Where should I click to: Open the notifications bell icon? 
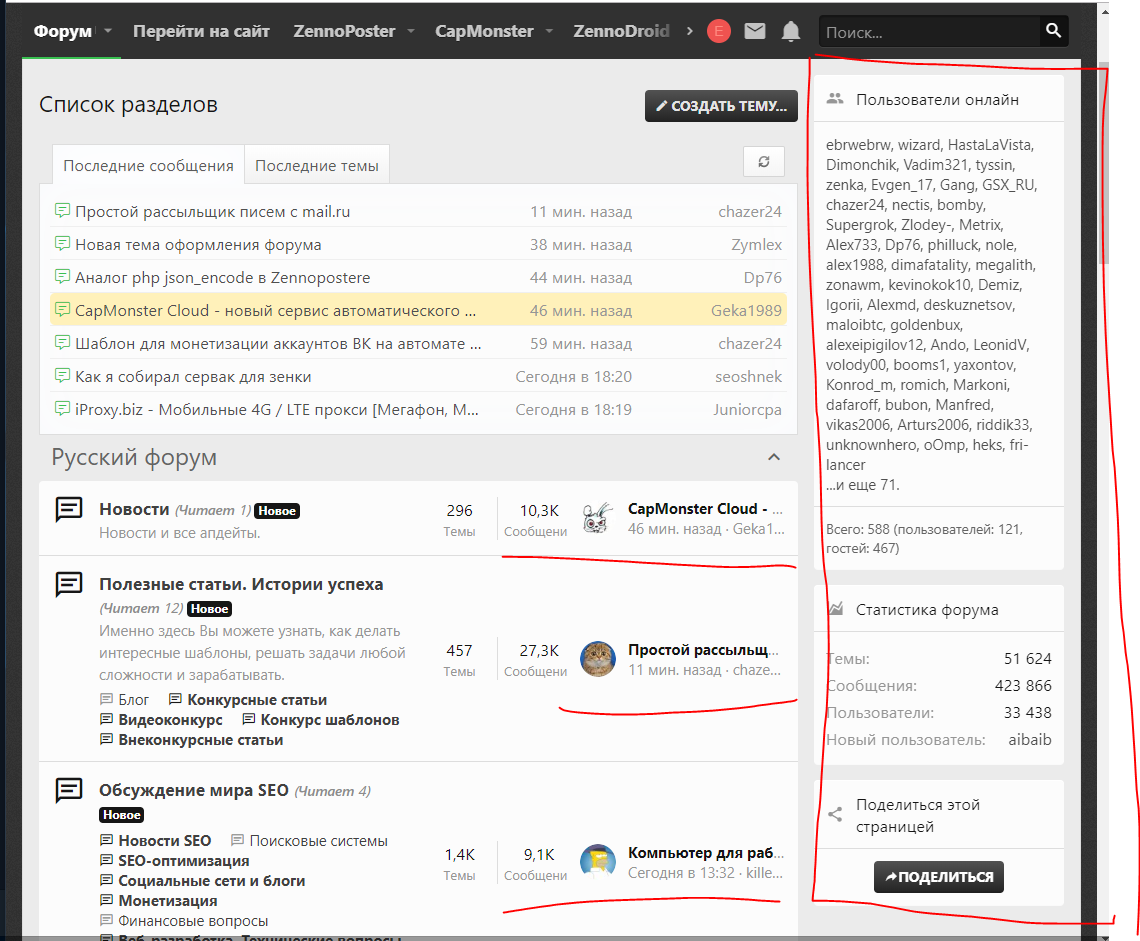coord(791,31)
